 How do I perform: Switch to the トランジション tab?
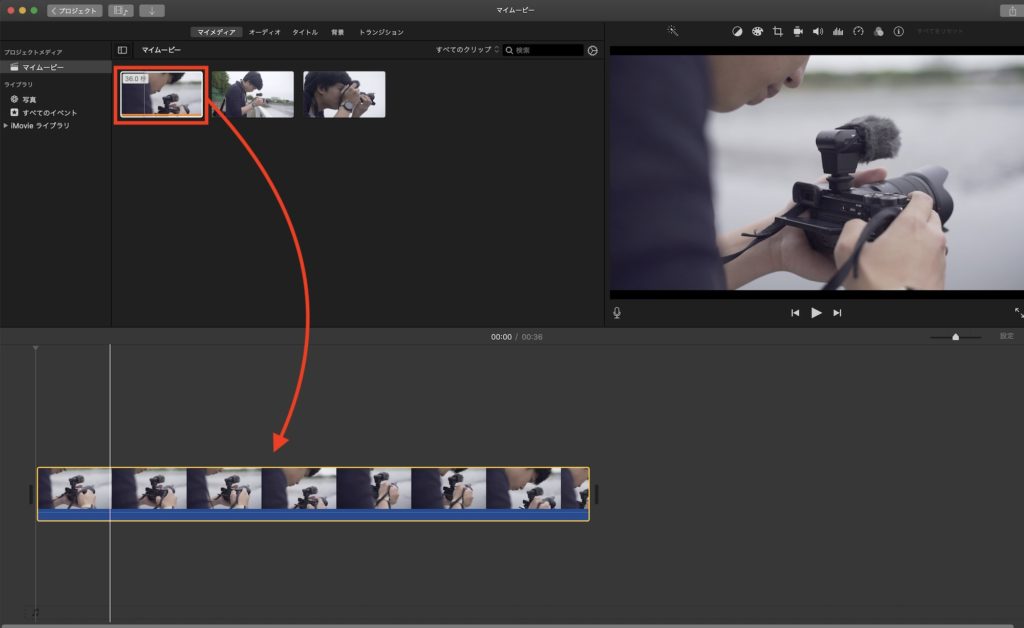pyautogui.click(x=381, y=32)
